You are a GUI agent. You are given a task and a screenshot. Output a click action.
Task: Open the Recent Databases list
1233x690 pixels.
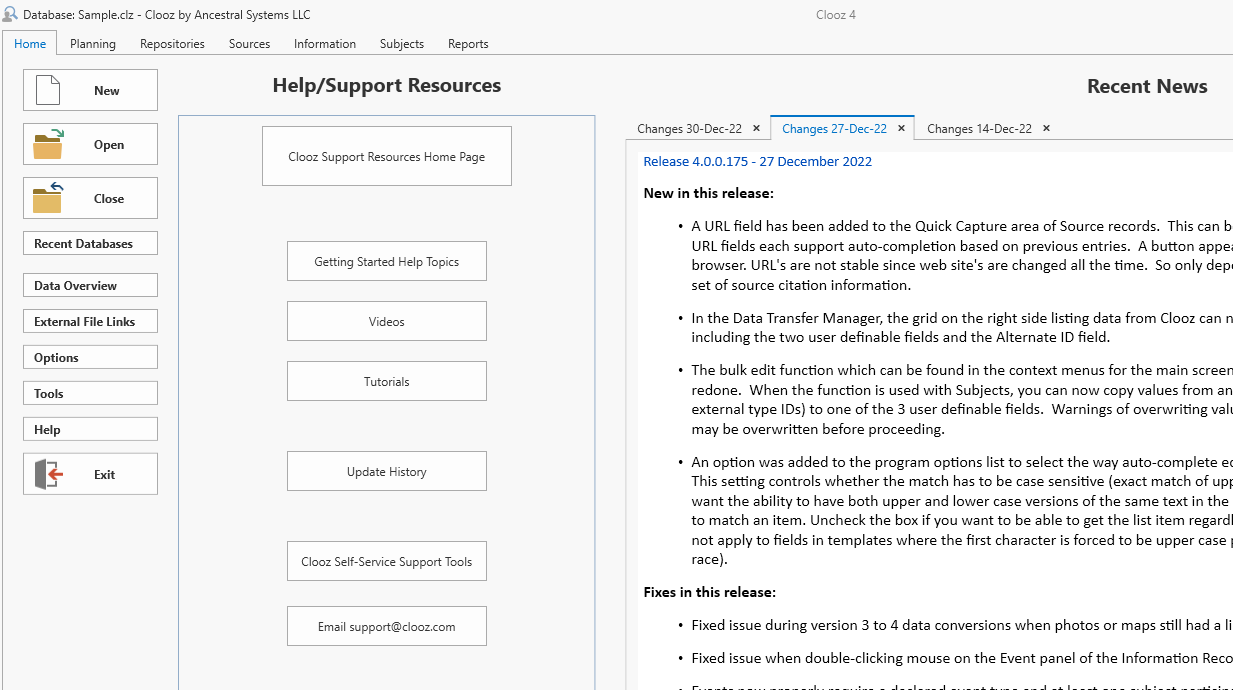click(x=90, y=243)
